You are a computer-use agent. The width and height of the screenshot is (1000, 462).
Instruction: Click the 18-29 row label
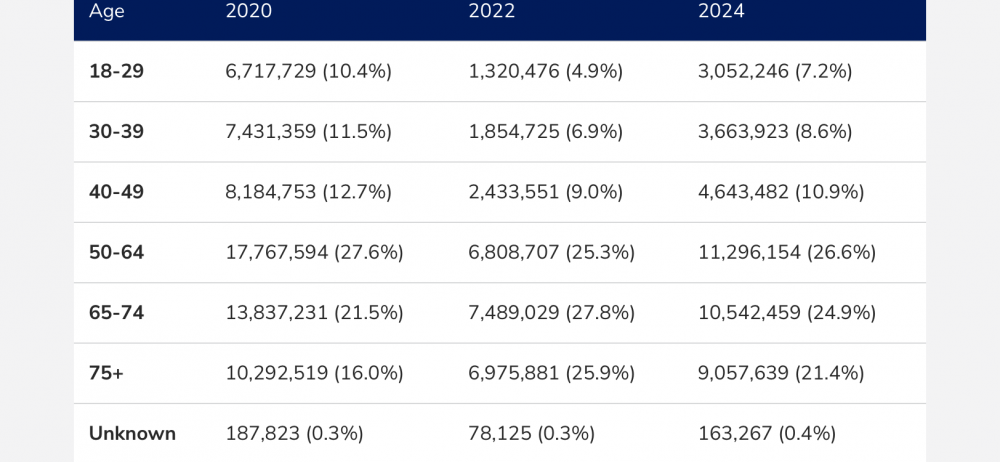(116, 72)
